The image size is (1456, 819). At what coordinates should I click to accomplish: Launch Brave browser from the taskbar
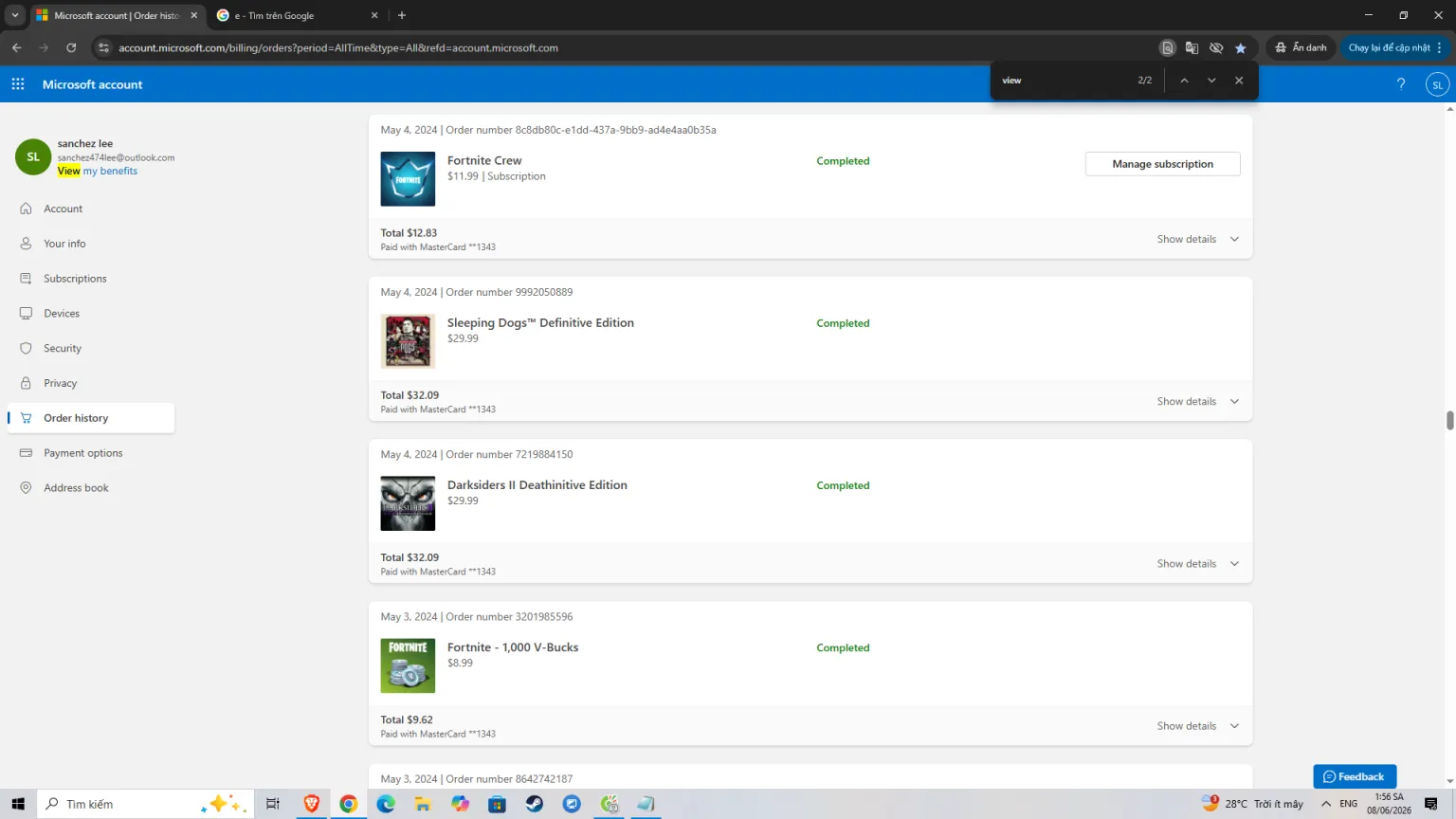pyautogui.click(x=311, y=804)
